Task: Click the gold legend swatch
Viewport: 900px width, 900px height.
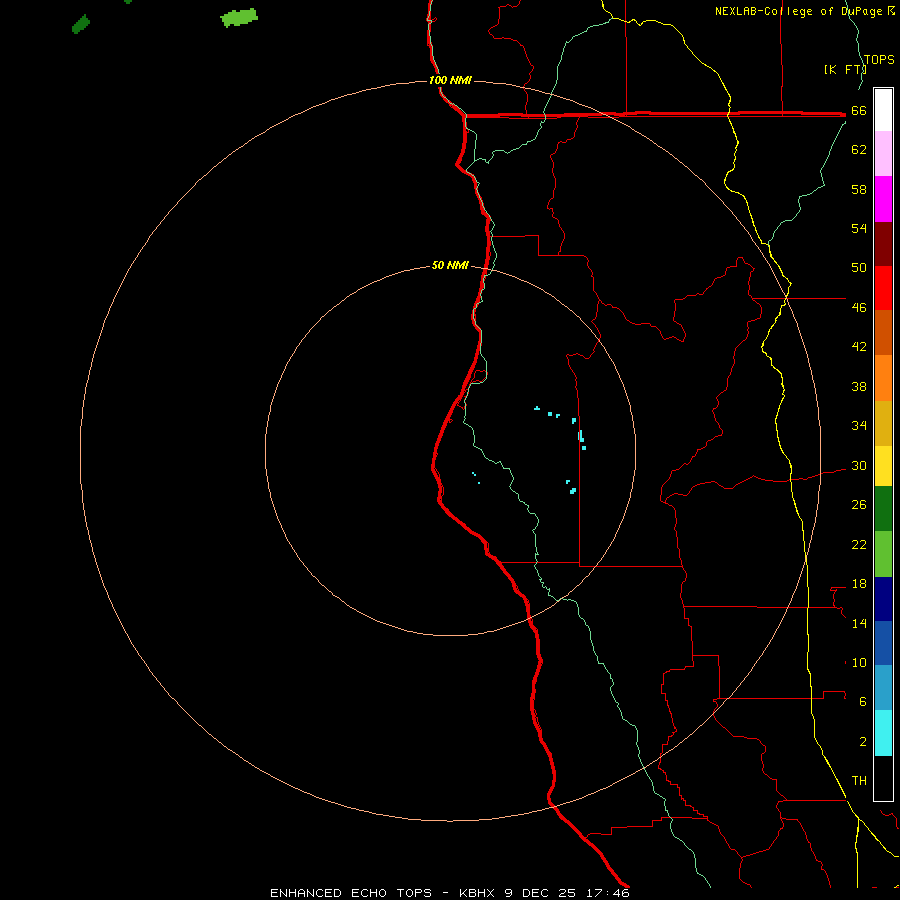Action: (883, 423)
